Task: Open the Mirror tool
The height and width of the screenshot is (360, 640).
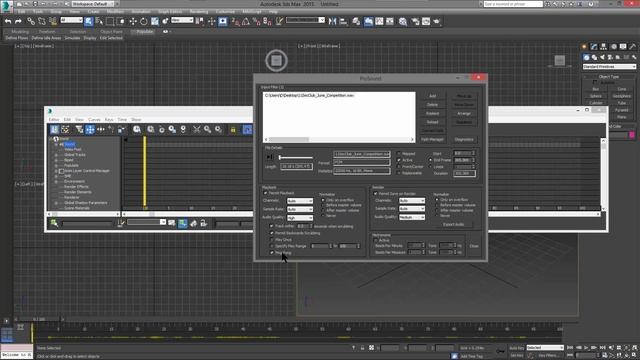Action: [333, 21]
